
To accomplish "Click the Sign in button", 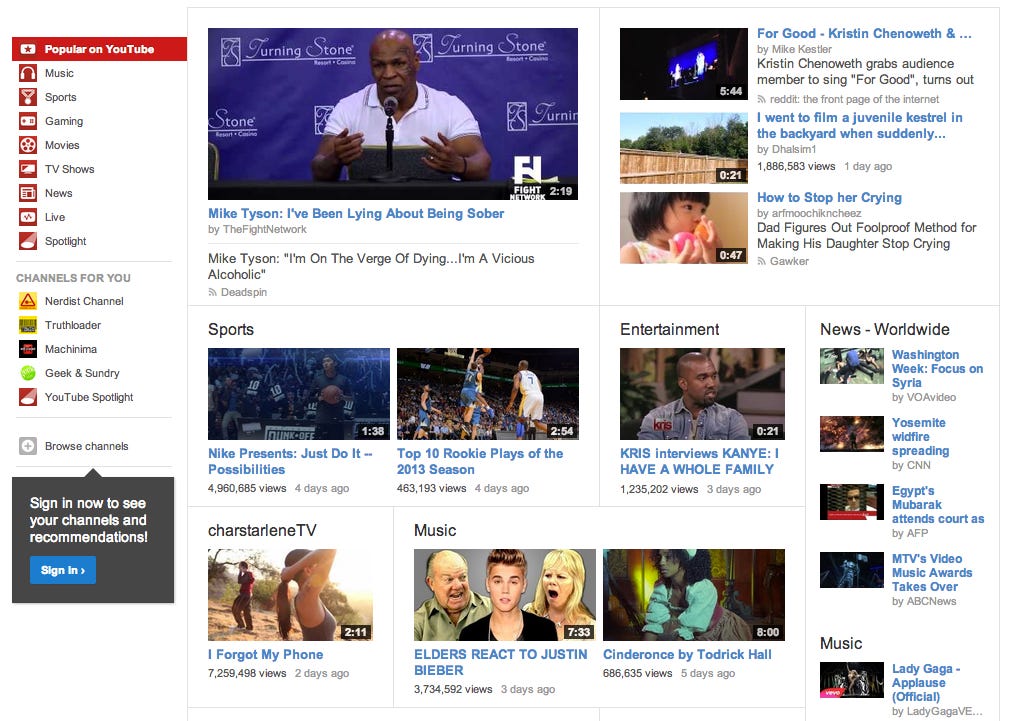I will coord(63,570).
